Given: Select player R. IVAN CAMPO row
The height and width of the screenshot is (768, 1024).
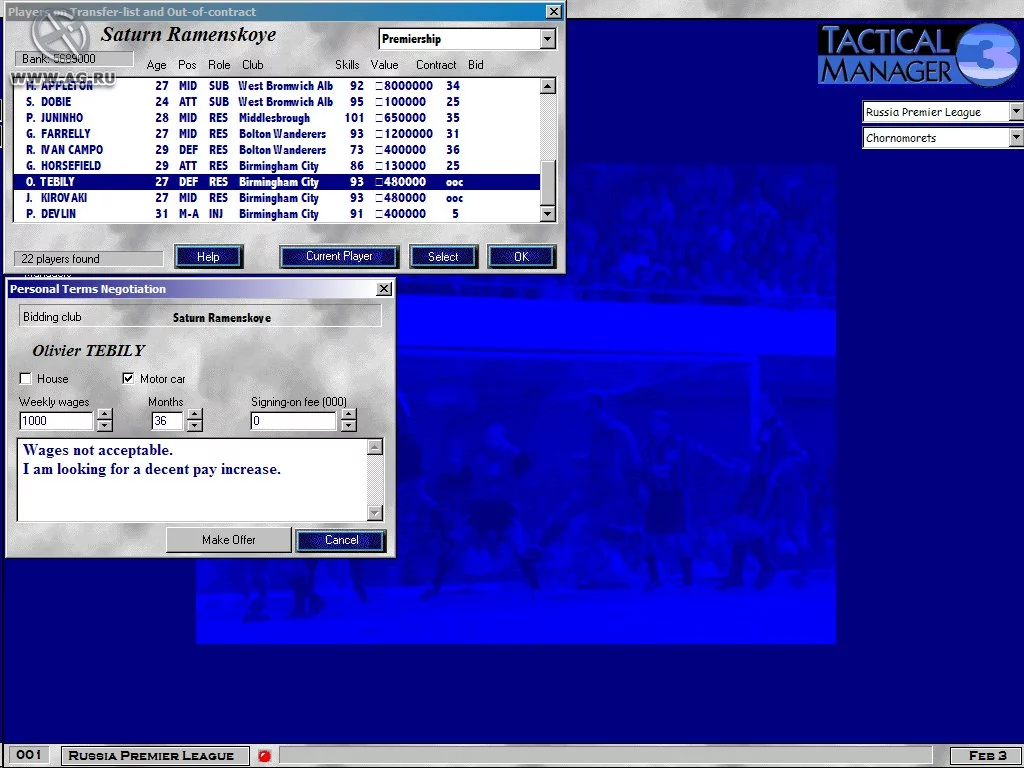Looking at the screenshot, I should click(276, 150).
